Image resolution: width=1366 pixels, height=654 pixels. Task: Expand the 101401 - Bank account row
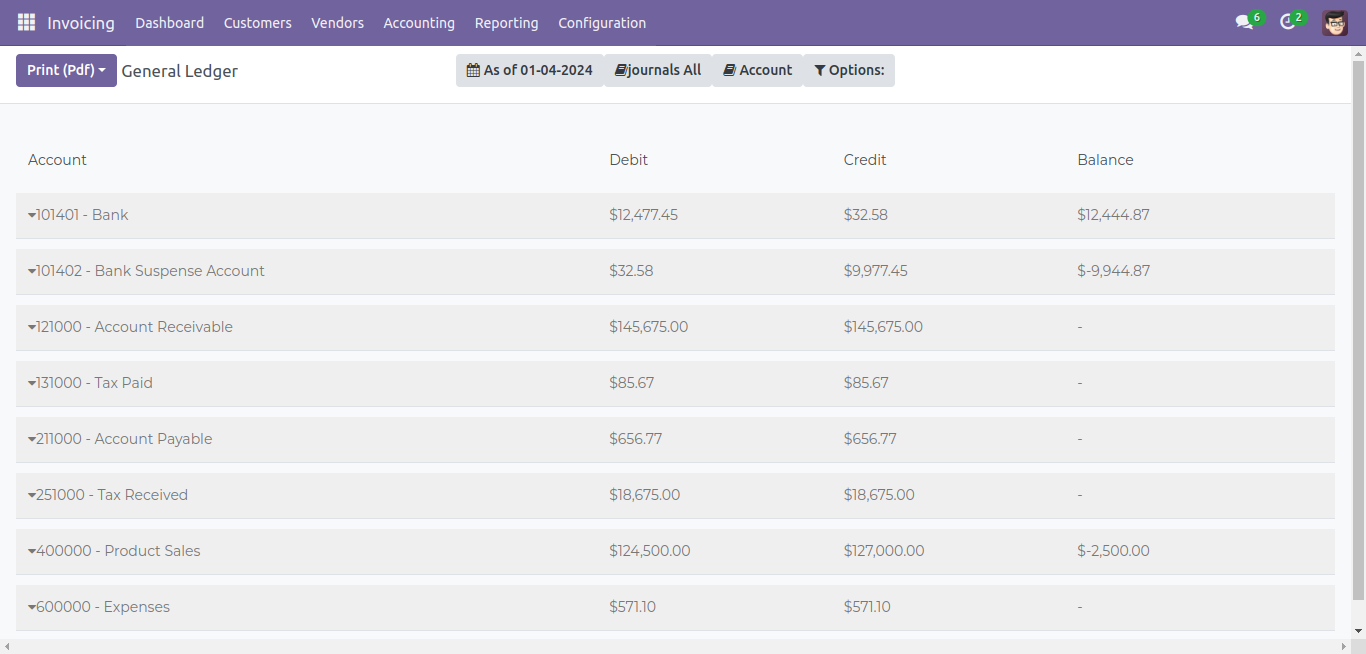pos(78,215)
